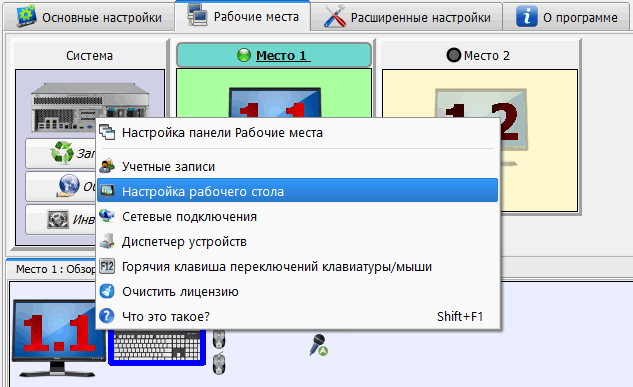Click the black status indicator of Место 2

coord(454,55)
